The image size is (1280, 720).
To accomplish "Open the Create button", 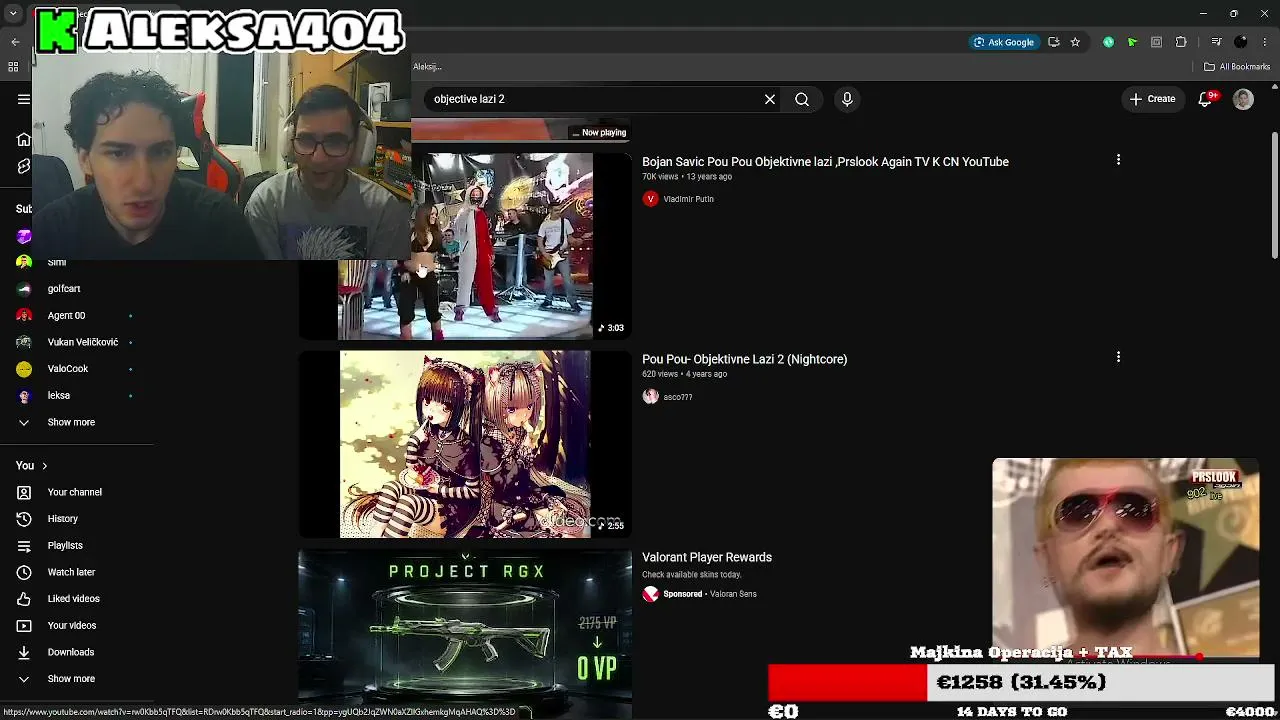I will coord(1152,99).
